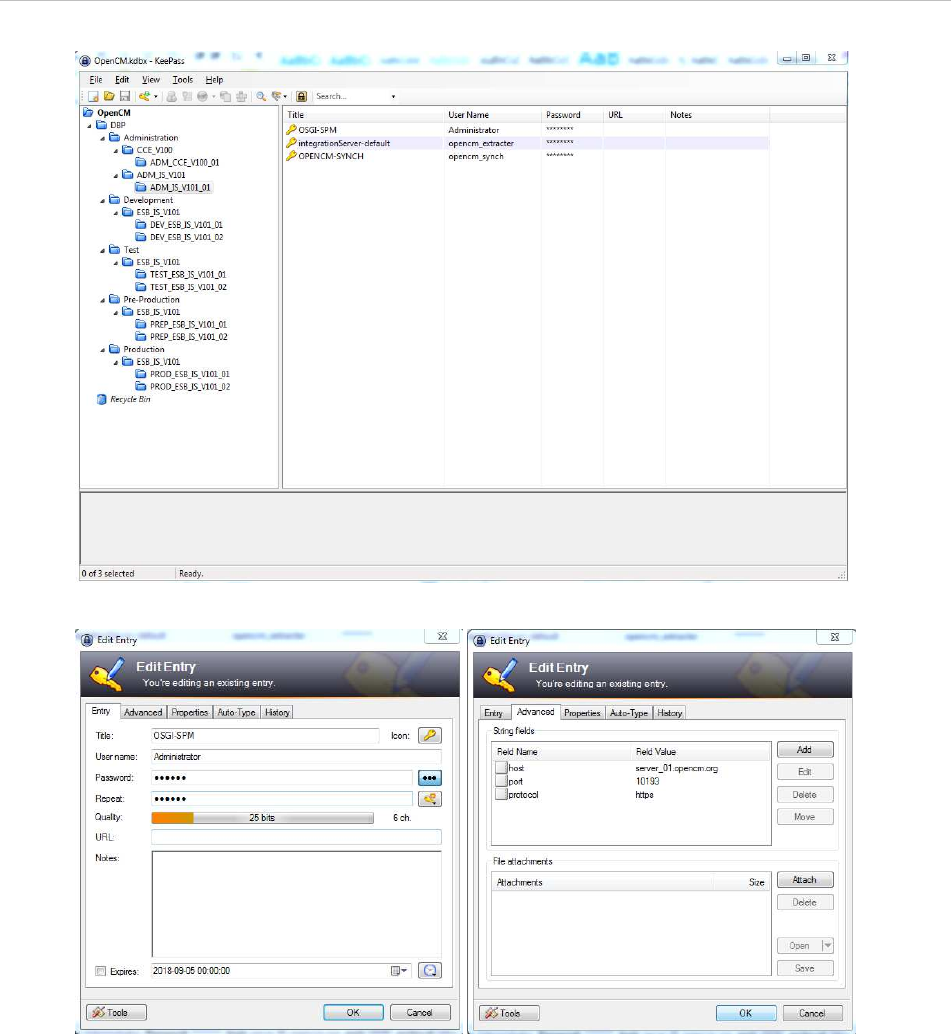The image size is (951, 1034).
Task: Click the key icon of OPENCM-SYNCH entry
Action: pos(291,156)
